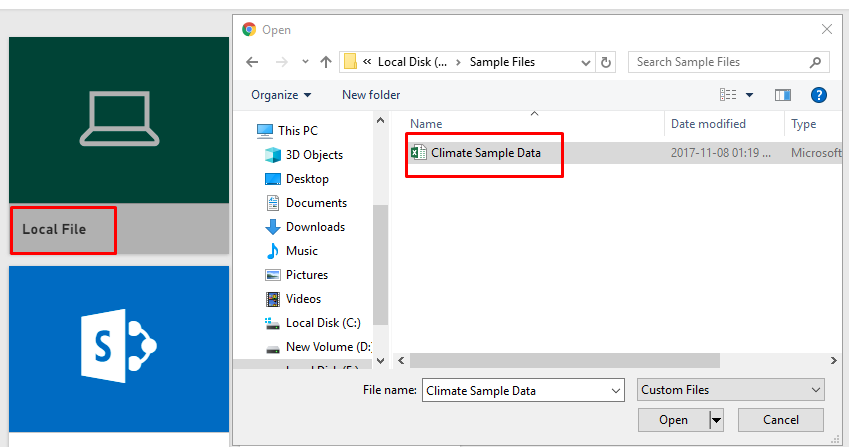Image resolution: width=849 pixels, height=447 pixels.
Task: Click the 3D Objects cube icon
Action: [x=272, y=155]
